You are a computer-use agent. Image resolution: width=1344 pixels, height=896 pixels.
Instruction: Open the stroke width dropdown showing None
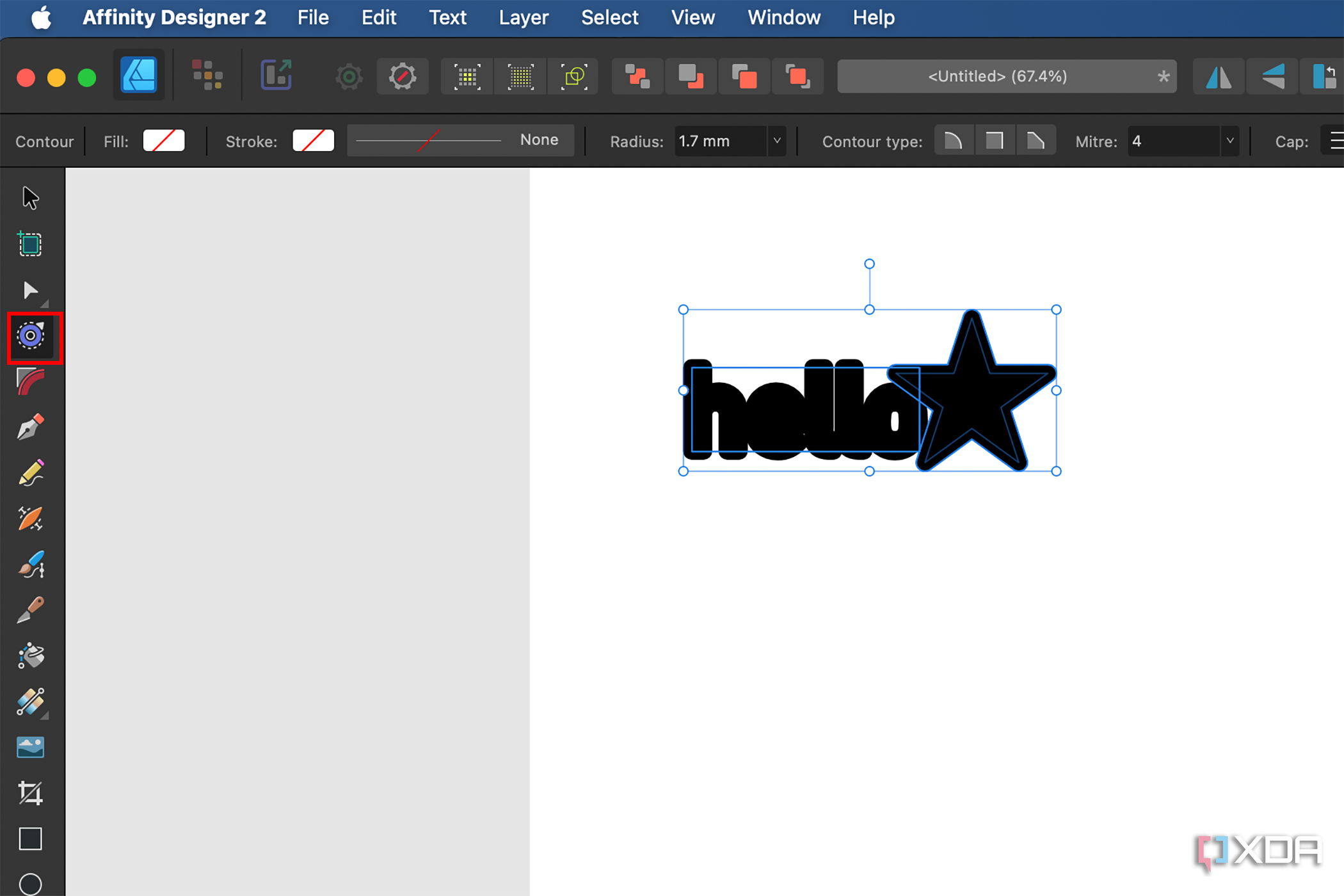point(461,140)
